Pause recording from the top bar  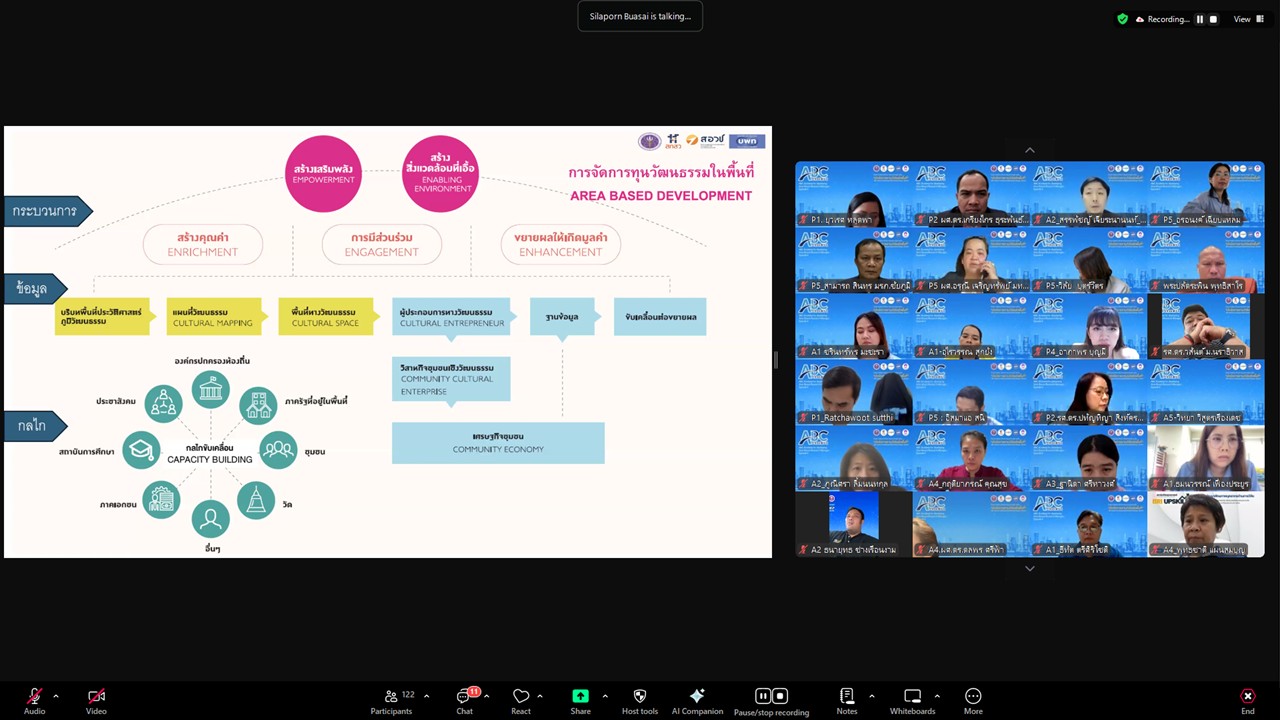pyautogui.click(x=1200, y=19)
